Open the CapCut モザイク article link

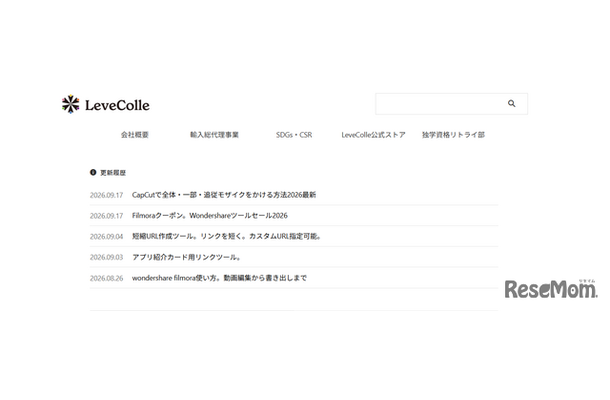point(224,195)
